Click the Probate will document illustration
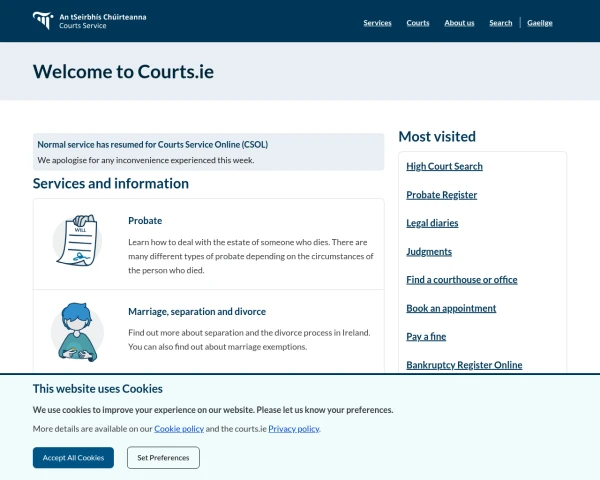This screenshot has height=480, width=600. pyautogui.click(x=77, y=240)
